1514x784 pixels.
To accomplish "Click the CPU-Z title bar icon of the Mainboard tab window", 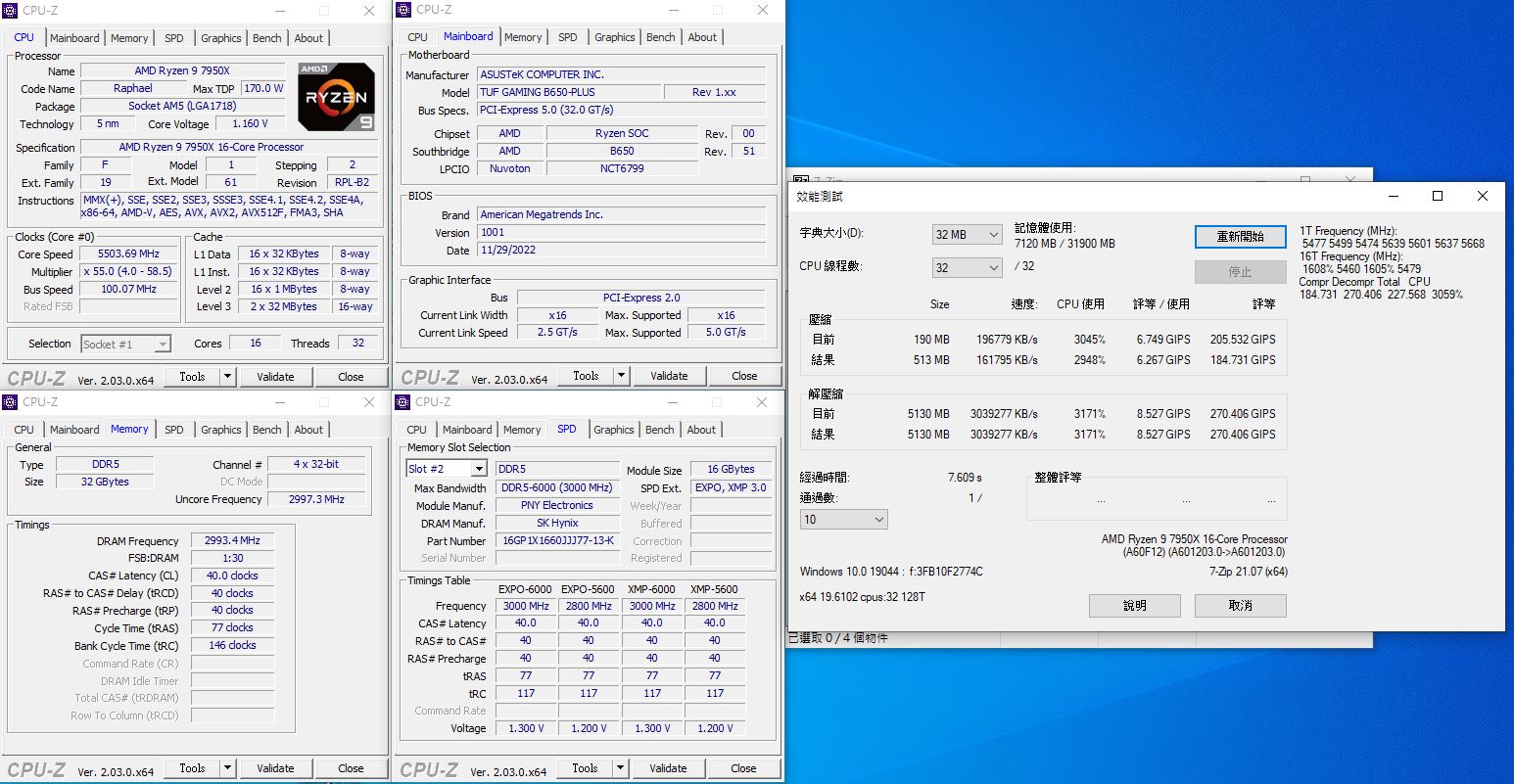I will coord(403,10).
